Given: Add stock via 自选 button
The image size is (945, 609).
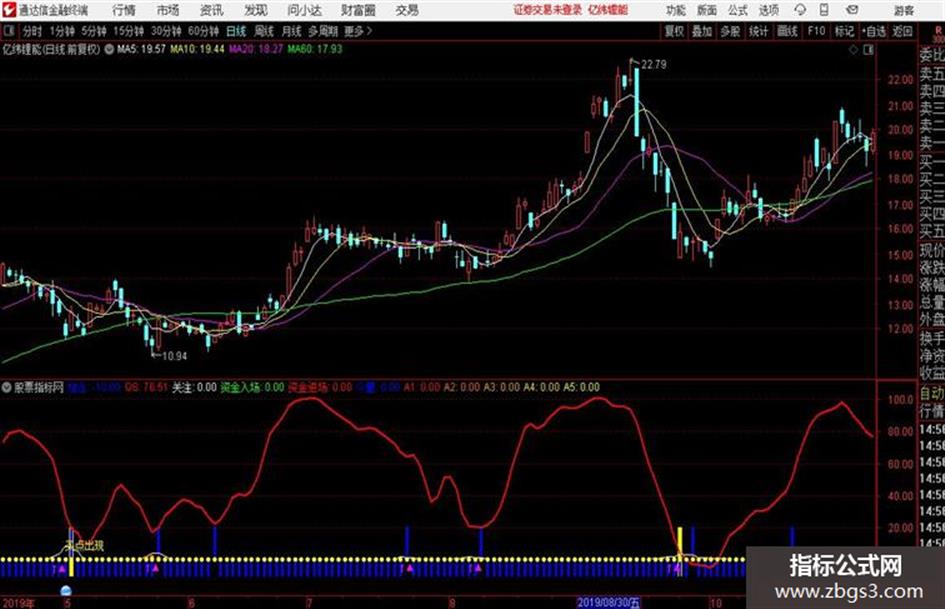Looking at the screenshot, I should [x=873, y=31].
